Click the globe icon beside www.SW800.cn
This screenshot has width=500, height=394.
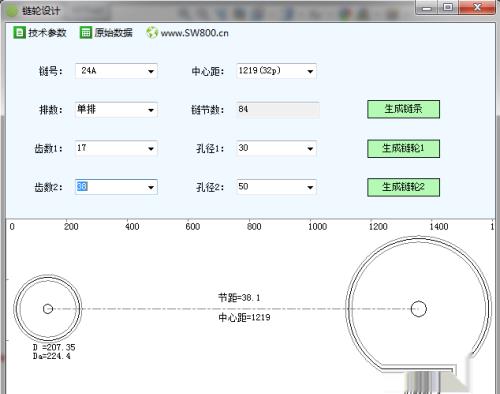pos(152,33)
